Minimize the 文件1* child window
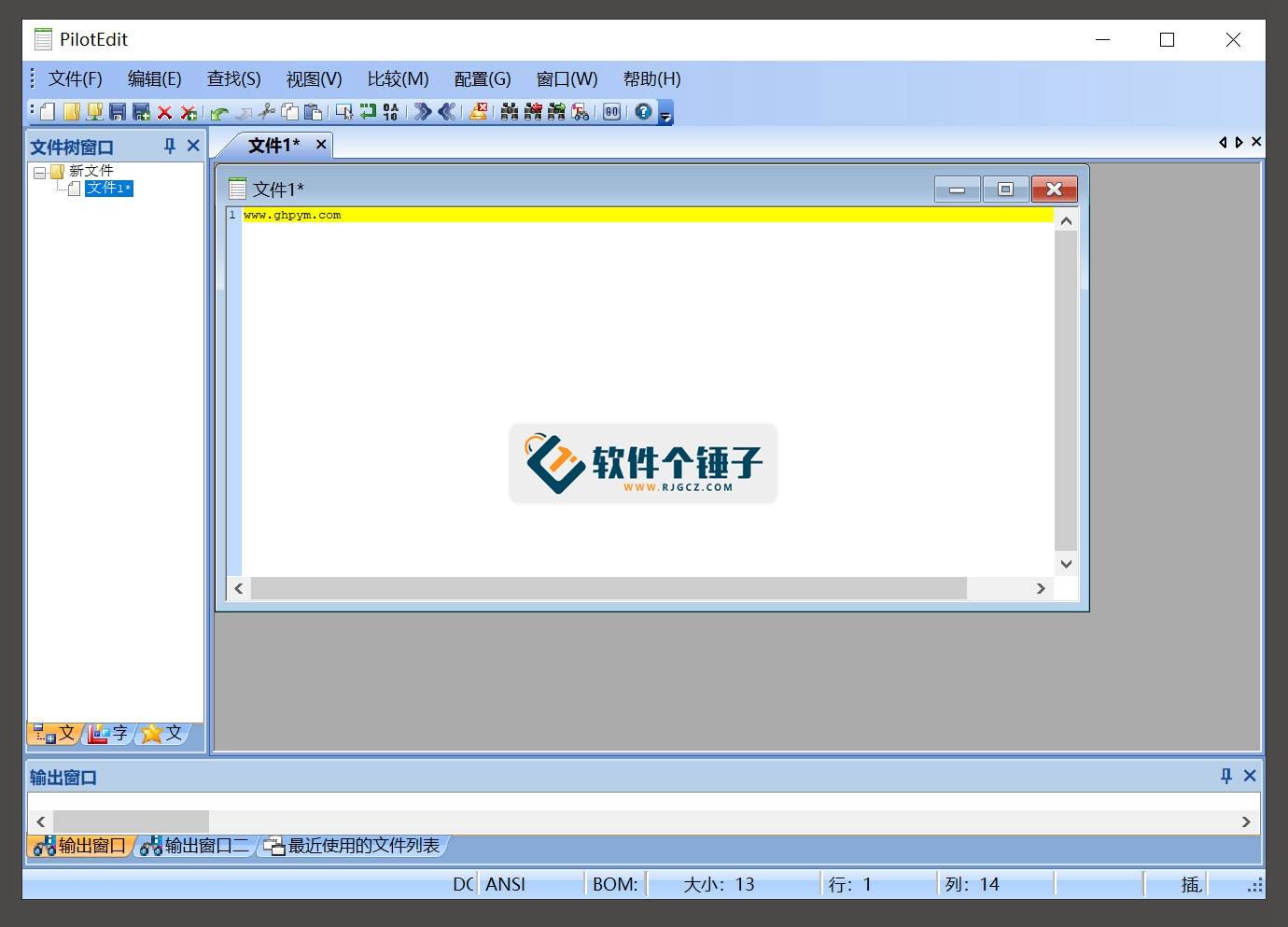The image size is (1288, 927). (957, 190)
